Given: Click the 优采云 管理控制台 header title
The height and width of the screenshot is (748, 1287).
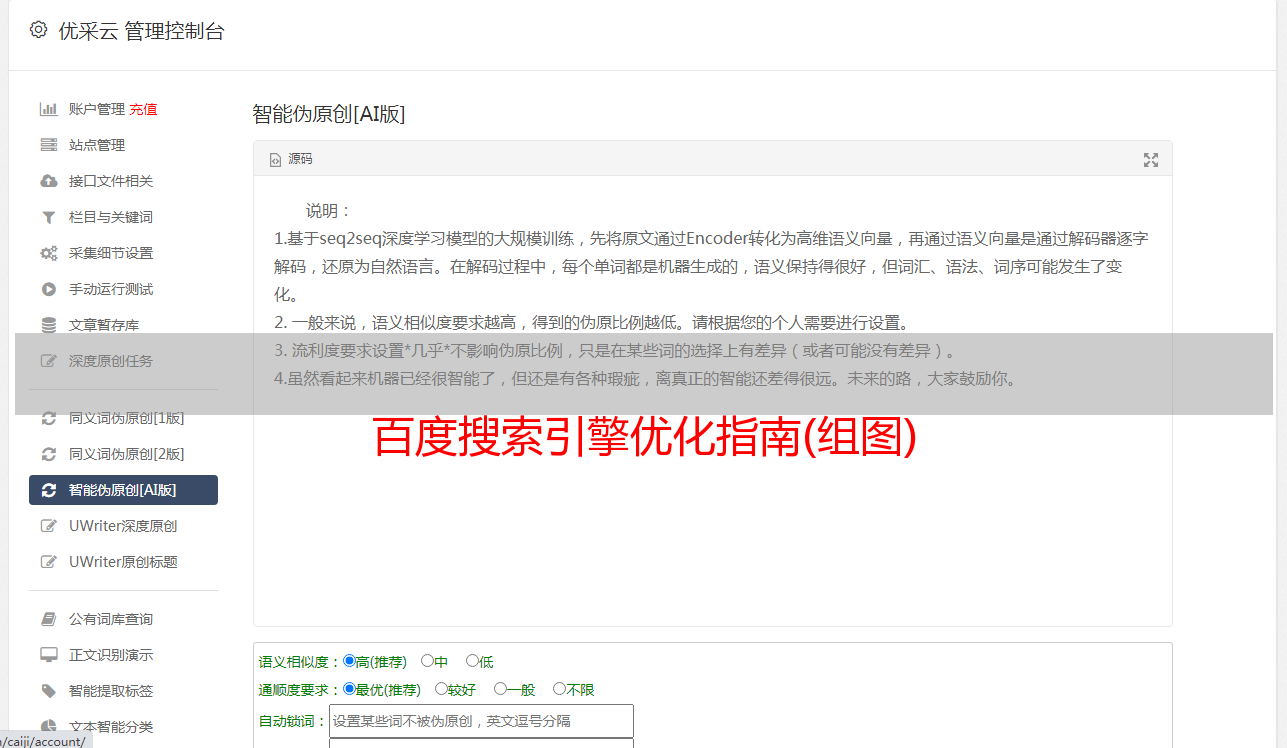Looking at the screenshot, I should click(141, 31).
